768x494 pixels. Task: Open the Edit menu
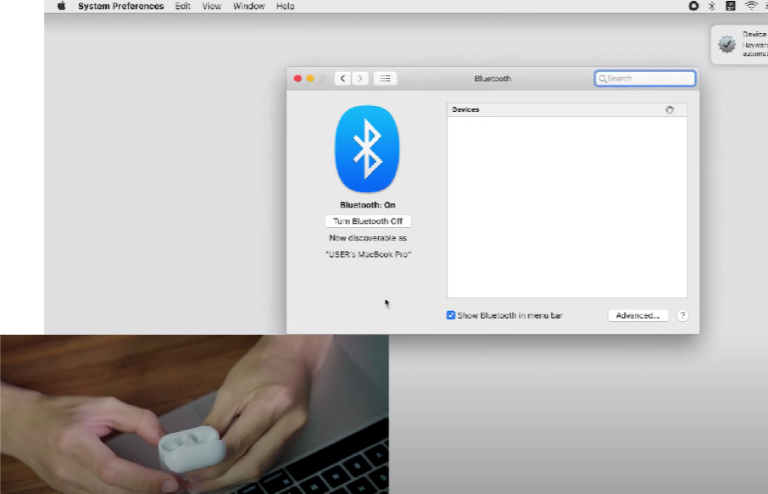pyautogui.click(x=183, y=6)
